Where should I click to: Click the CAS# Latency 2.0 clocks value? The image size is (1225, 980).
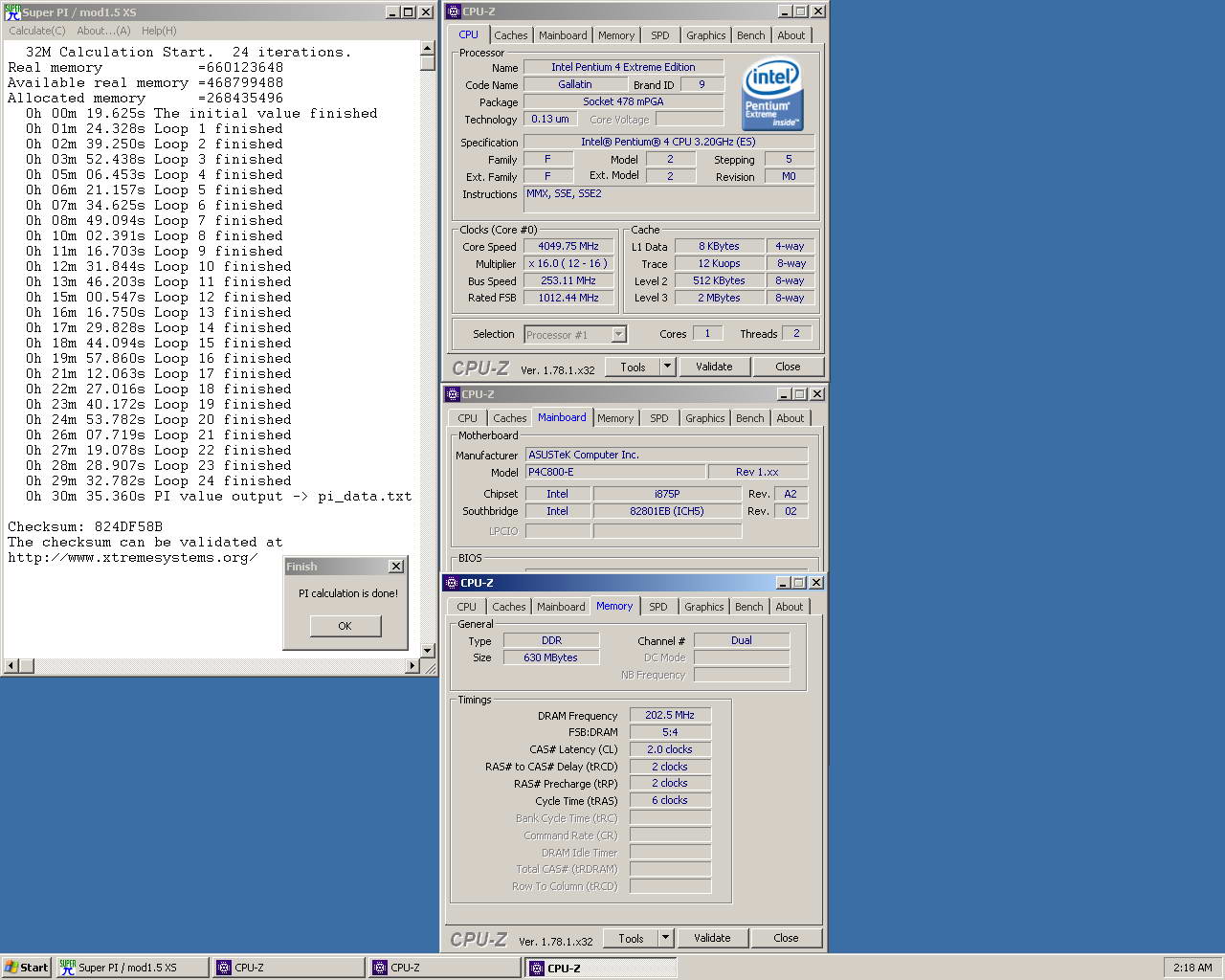click(670, 749)
